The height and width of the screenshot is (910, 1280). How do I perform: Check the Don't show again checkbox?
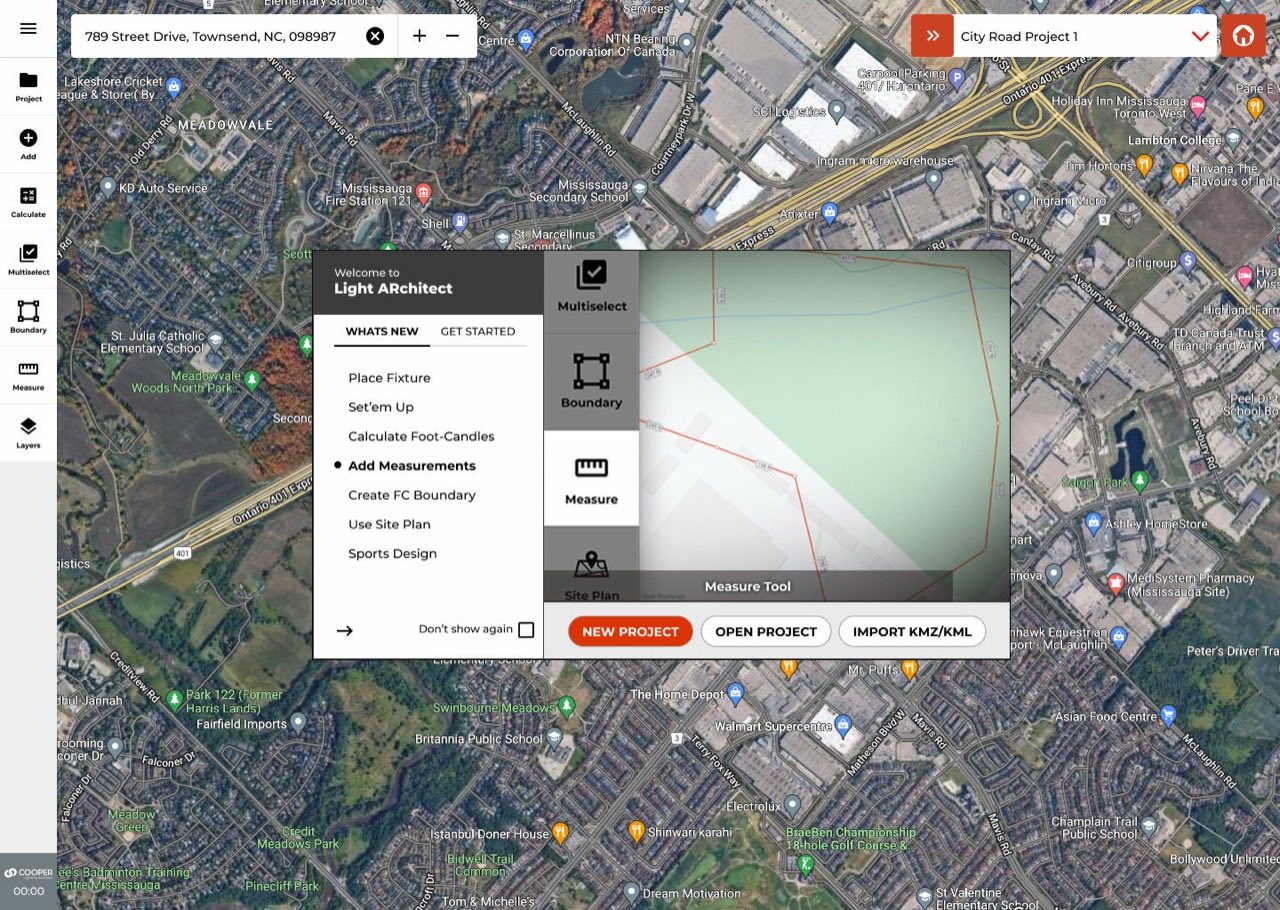tap(526, 630)
